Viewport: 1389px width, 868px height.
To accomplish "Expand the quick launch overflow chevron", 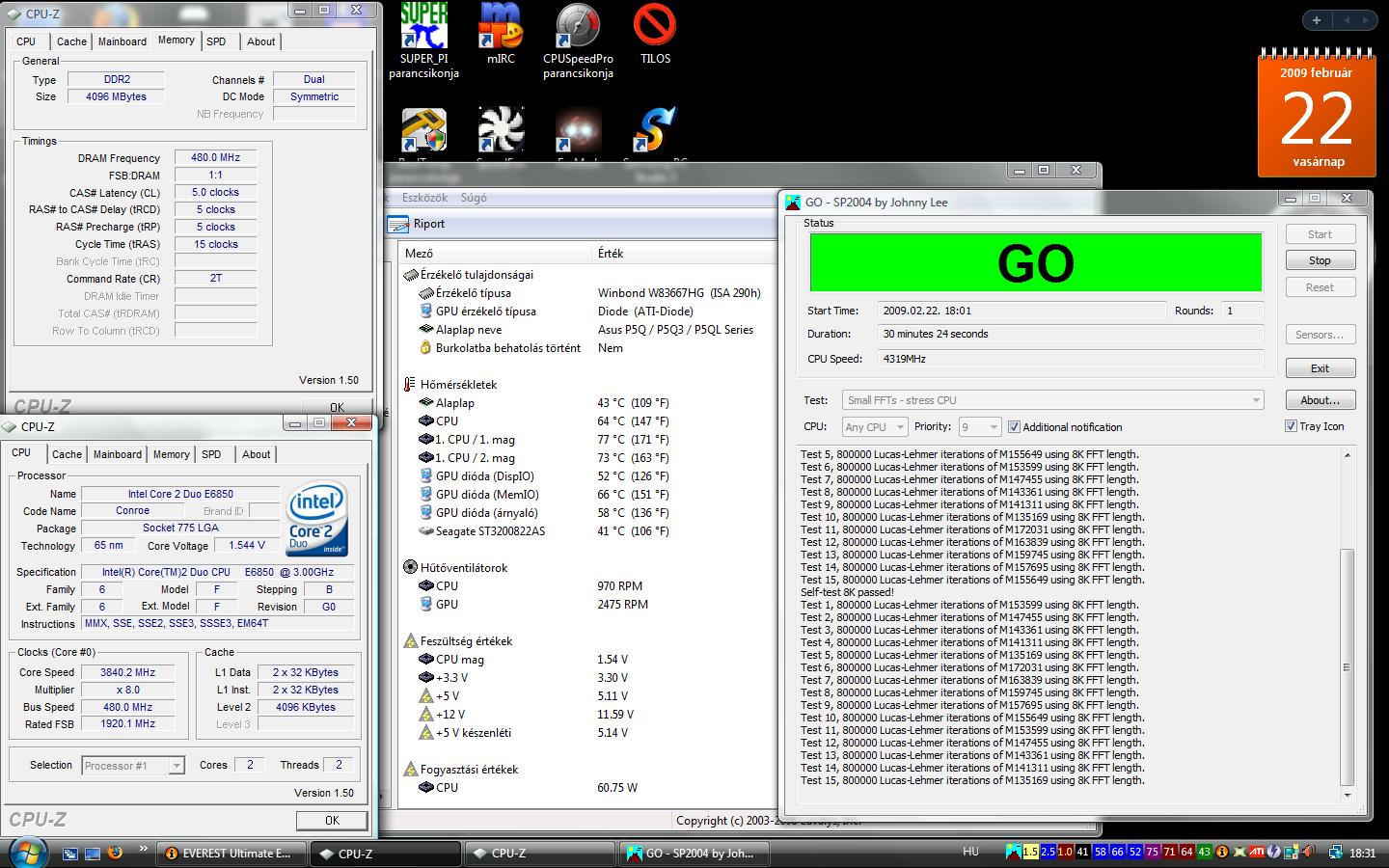I will (x=144, y=850).
